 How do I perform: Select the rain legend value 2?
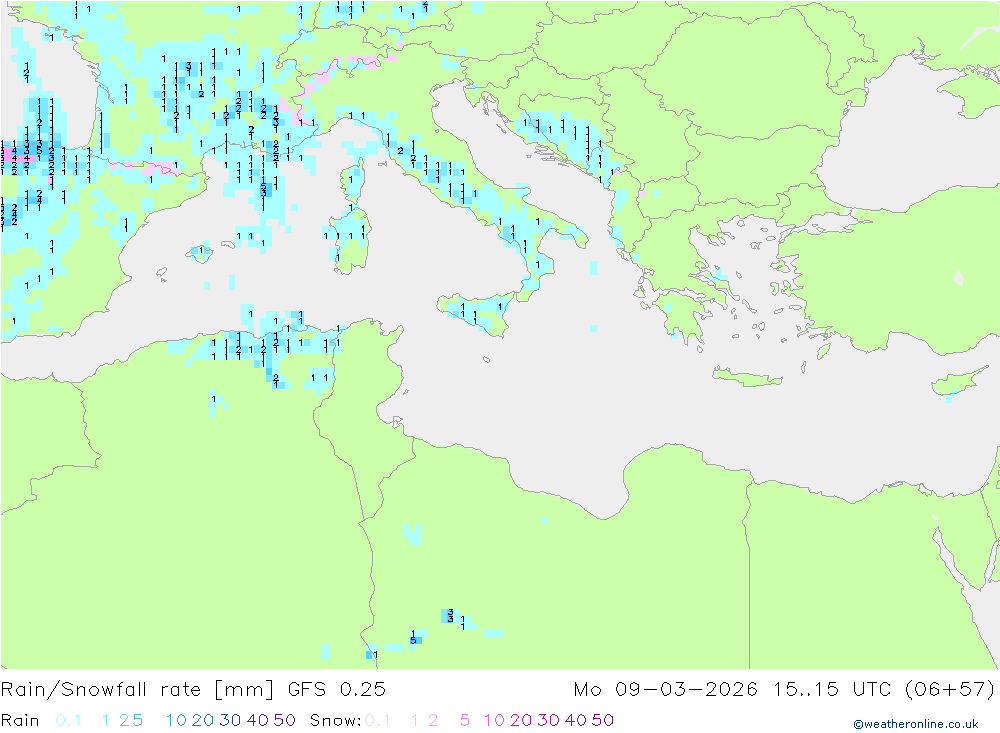(x=124, y=720)
